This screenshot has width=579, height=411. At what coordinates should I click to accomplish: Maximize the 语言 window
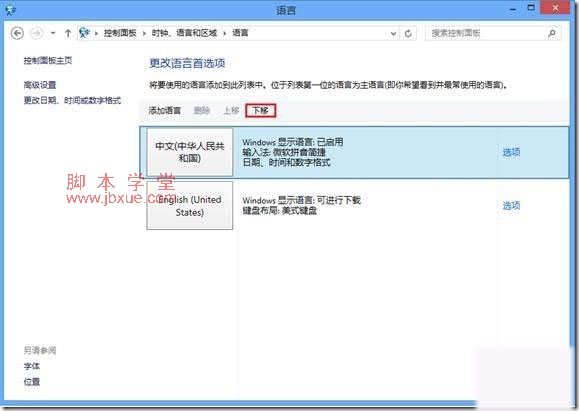click(531, 8)
